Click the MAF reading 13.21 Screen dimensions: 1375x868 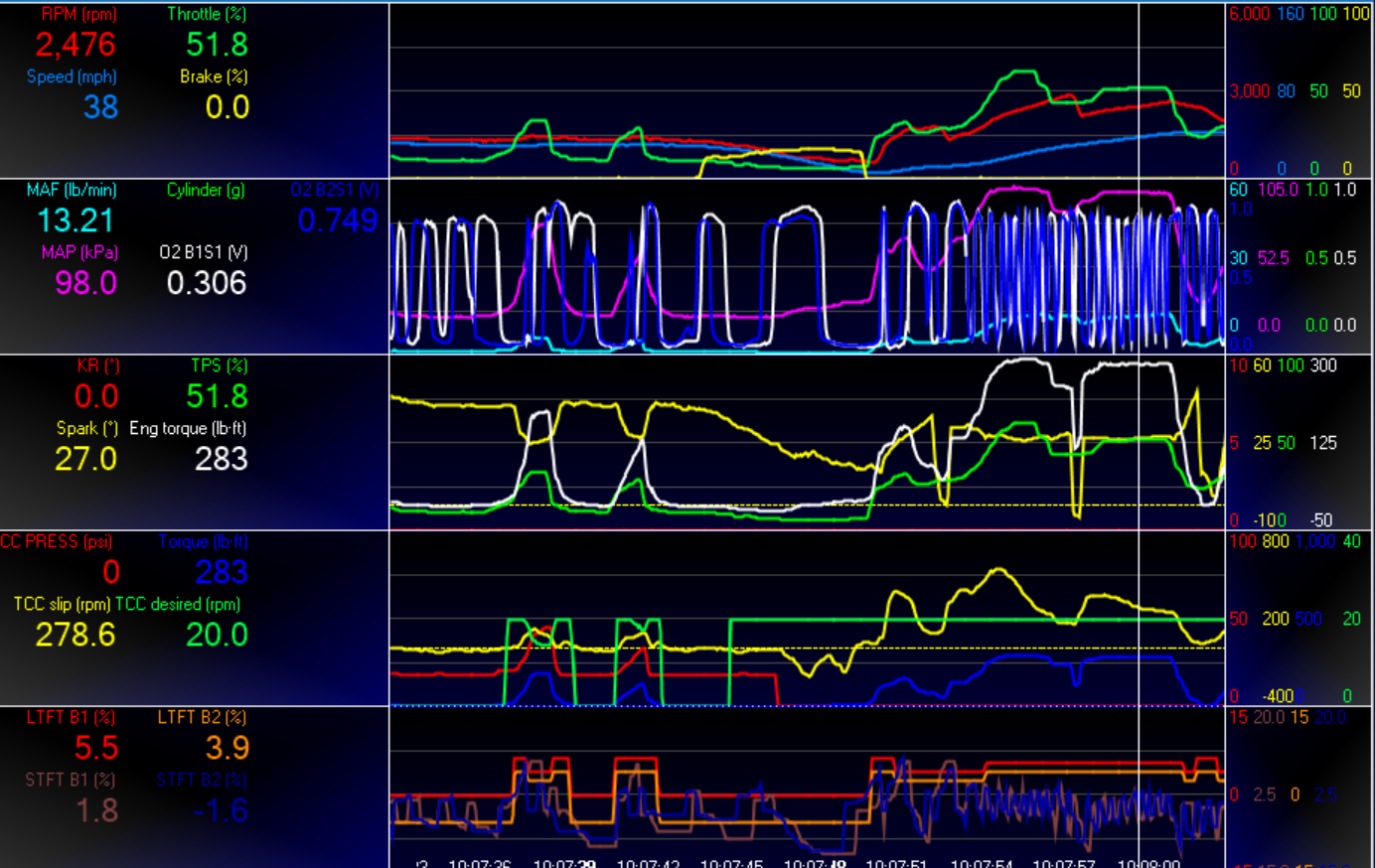click(76, 220)
